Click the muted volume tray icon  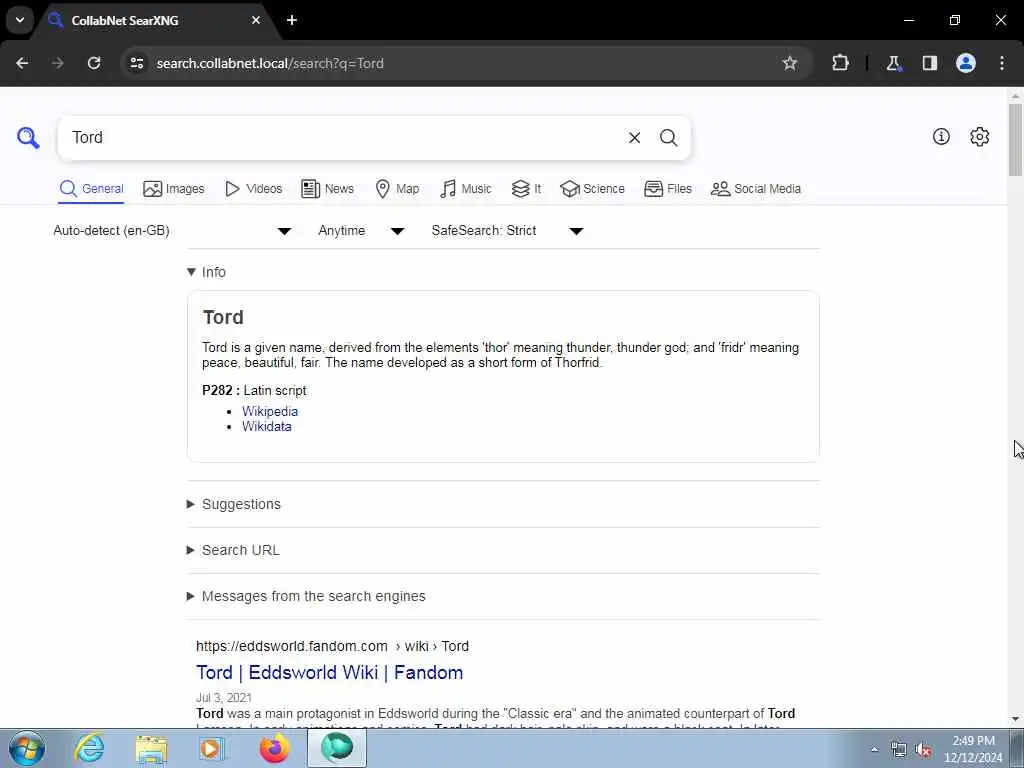923,750
